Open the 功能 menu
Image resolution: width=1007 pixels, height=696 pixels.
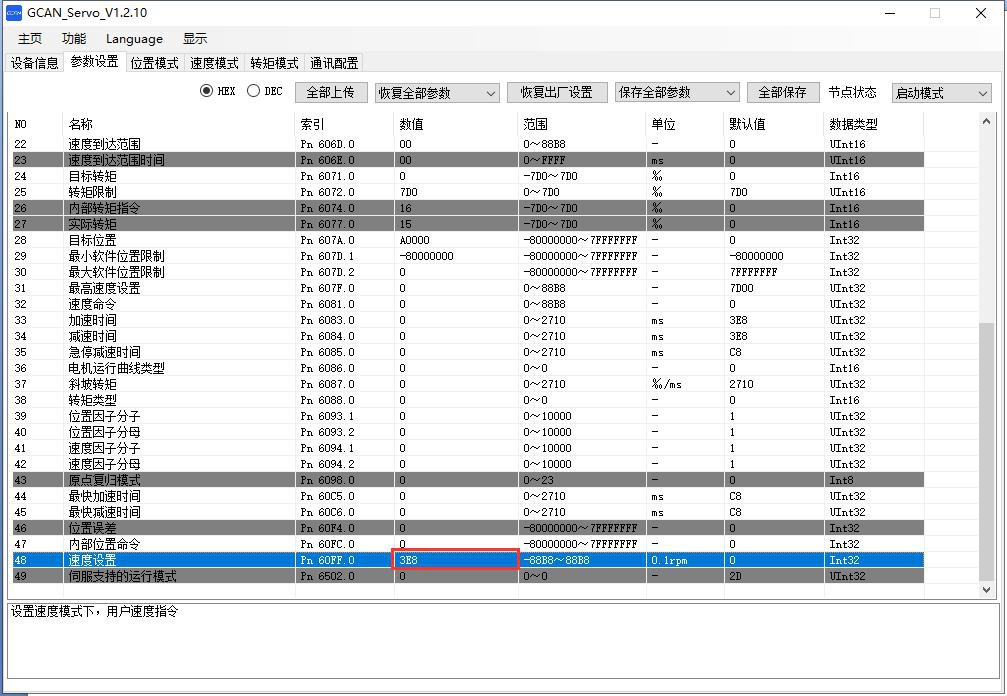[74, 39]
